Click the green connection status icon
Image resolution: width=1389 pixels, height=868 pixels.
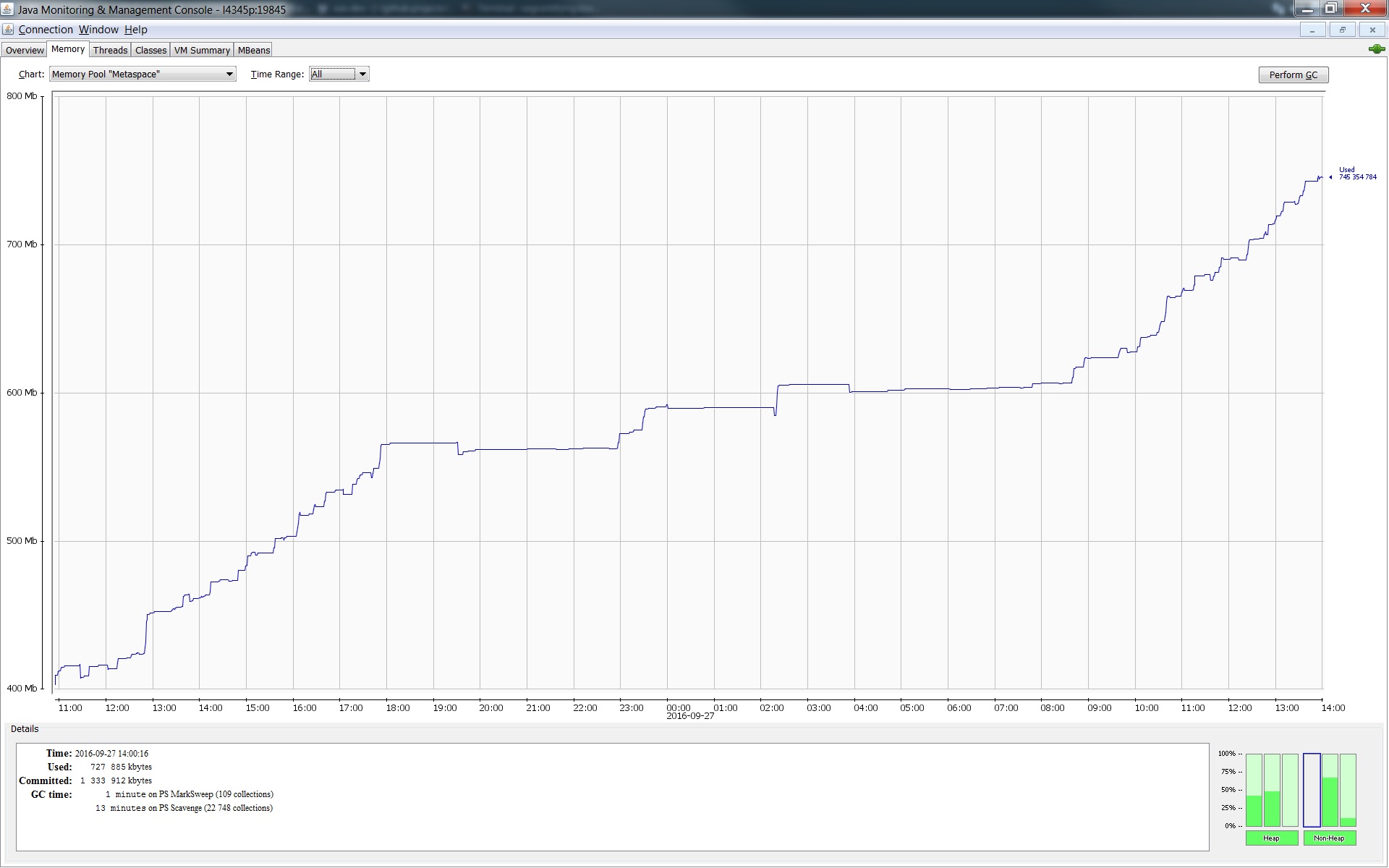tap(1376, 49)
